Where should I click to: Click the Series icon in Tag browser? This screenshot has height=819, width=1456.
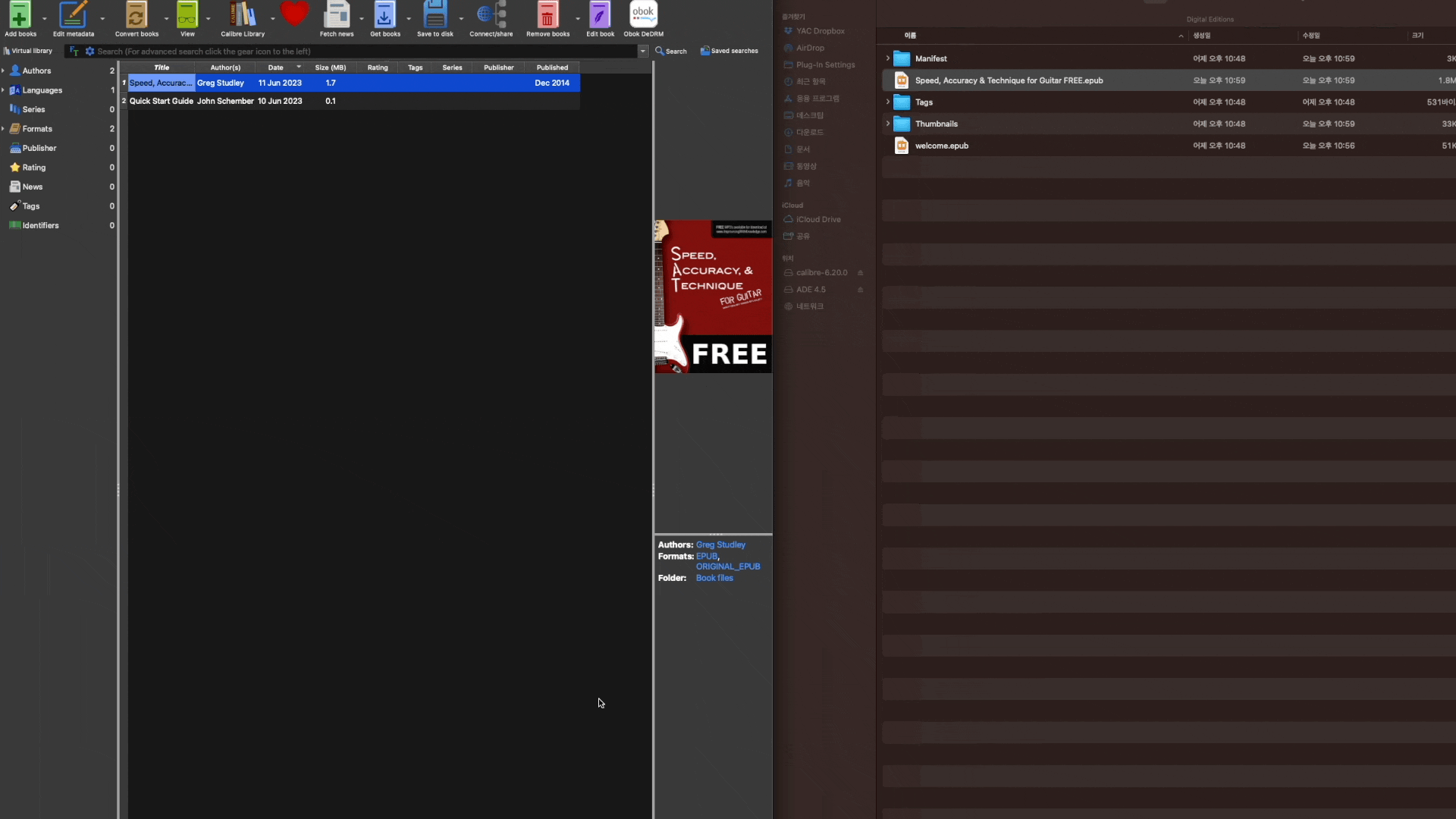point(15,109)
